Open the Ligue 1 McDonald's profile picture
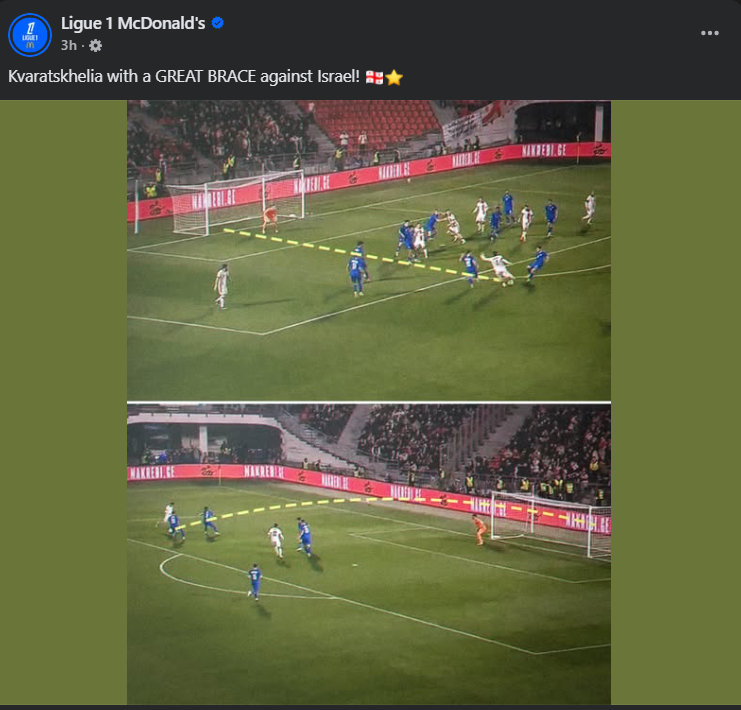 (x=30, y=35)
